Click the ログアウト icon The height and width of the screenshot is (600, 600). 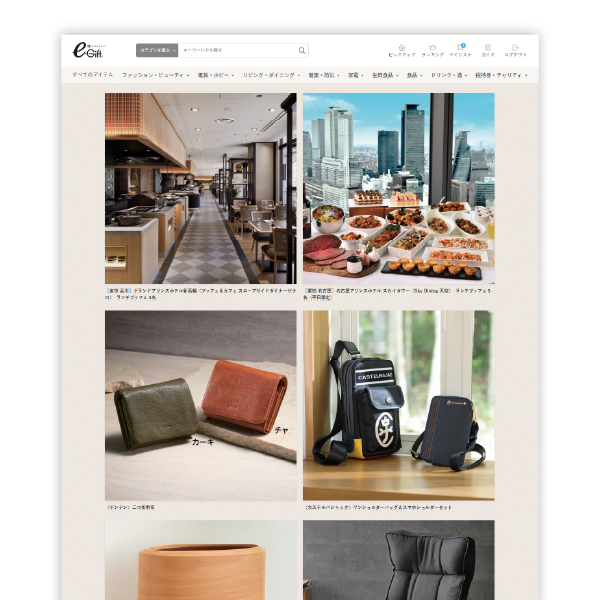[x=515, y=50]
